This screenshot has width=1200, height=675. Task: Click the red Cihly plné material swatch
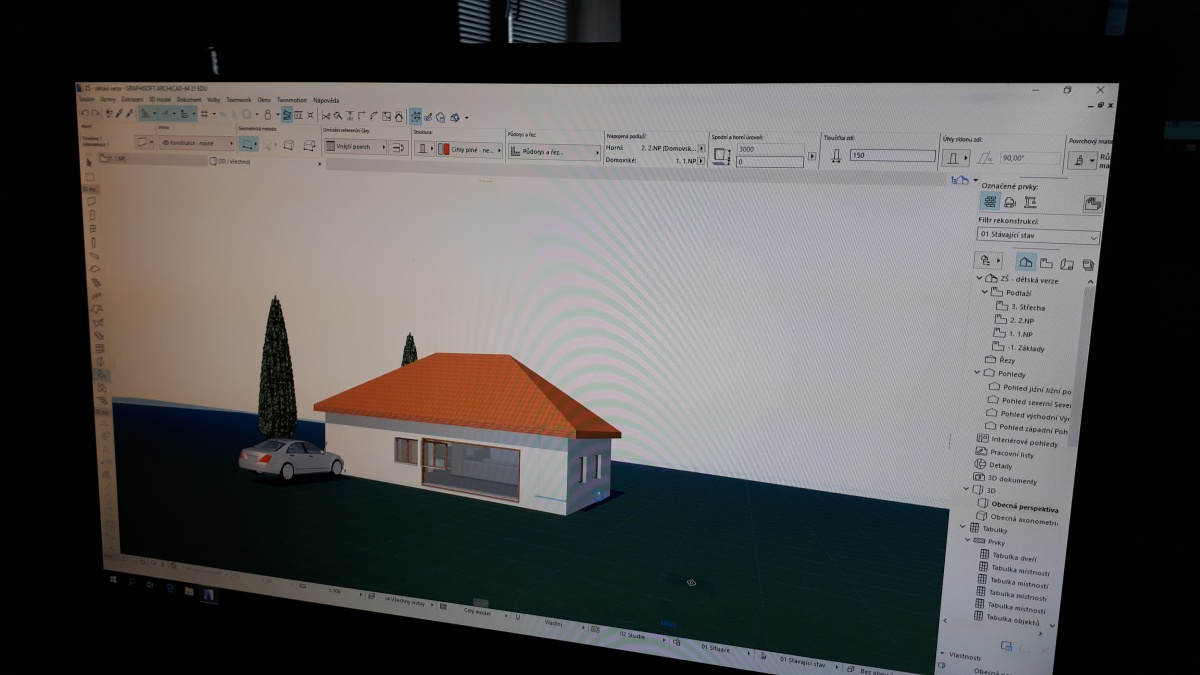pyautogui.click(x=444, y=149)
